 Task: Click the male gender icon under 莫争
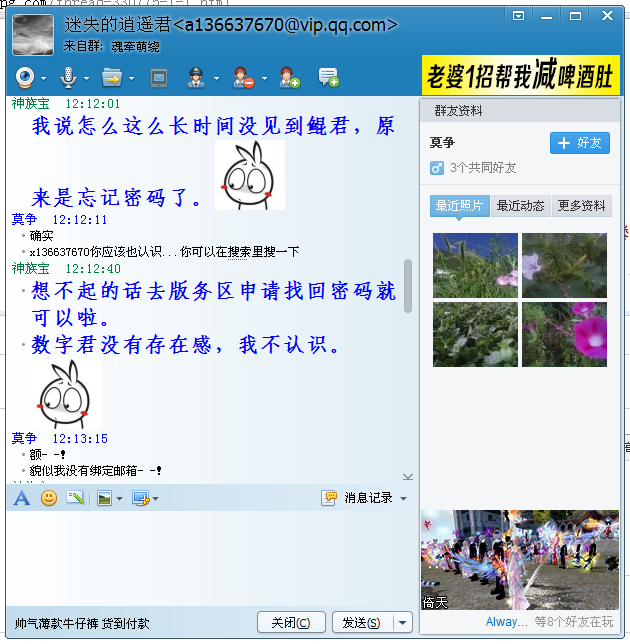(437, 168)
